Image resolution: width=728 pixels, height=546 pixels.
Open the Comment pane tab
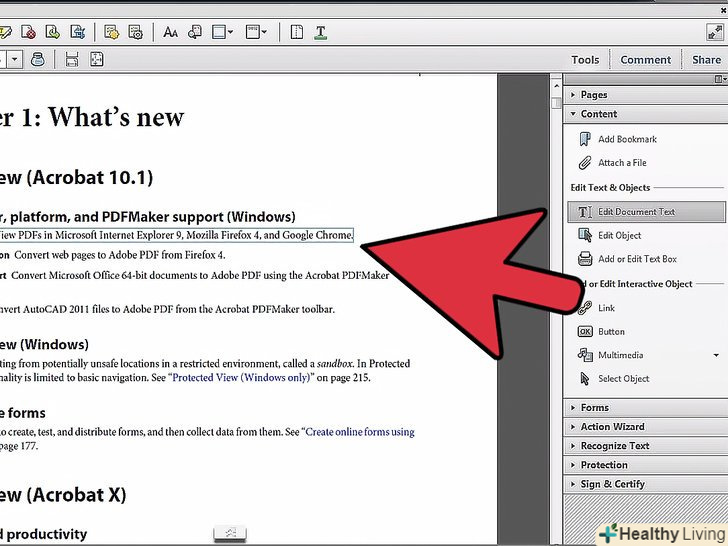(645, 59)
